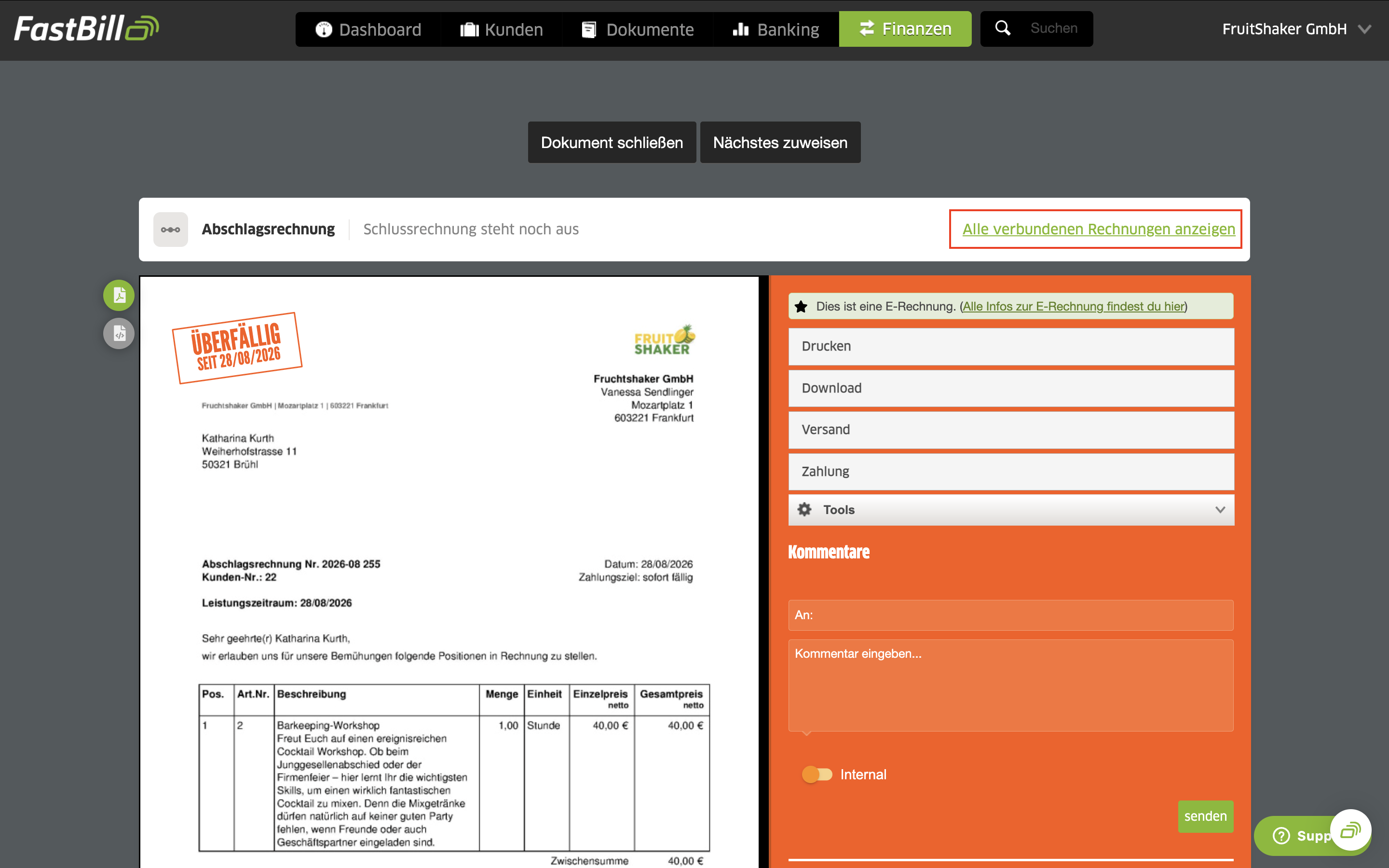Click '50321 Brühl' address line
The height and width of the screenshot is (868, 1389).
click(x=230, y=464)
